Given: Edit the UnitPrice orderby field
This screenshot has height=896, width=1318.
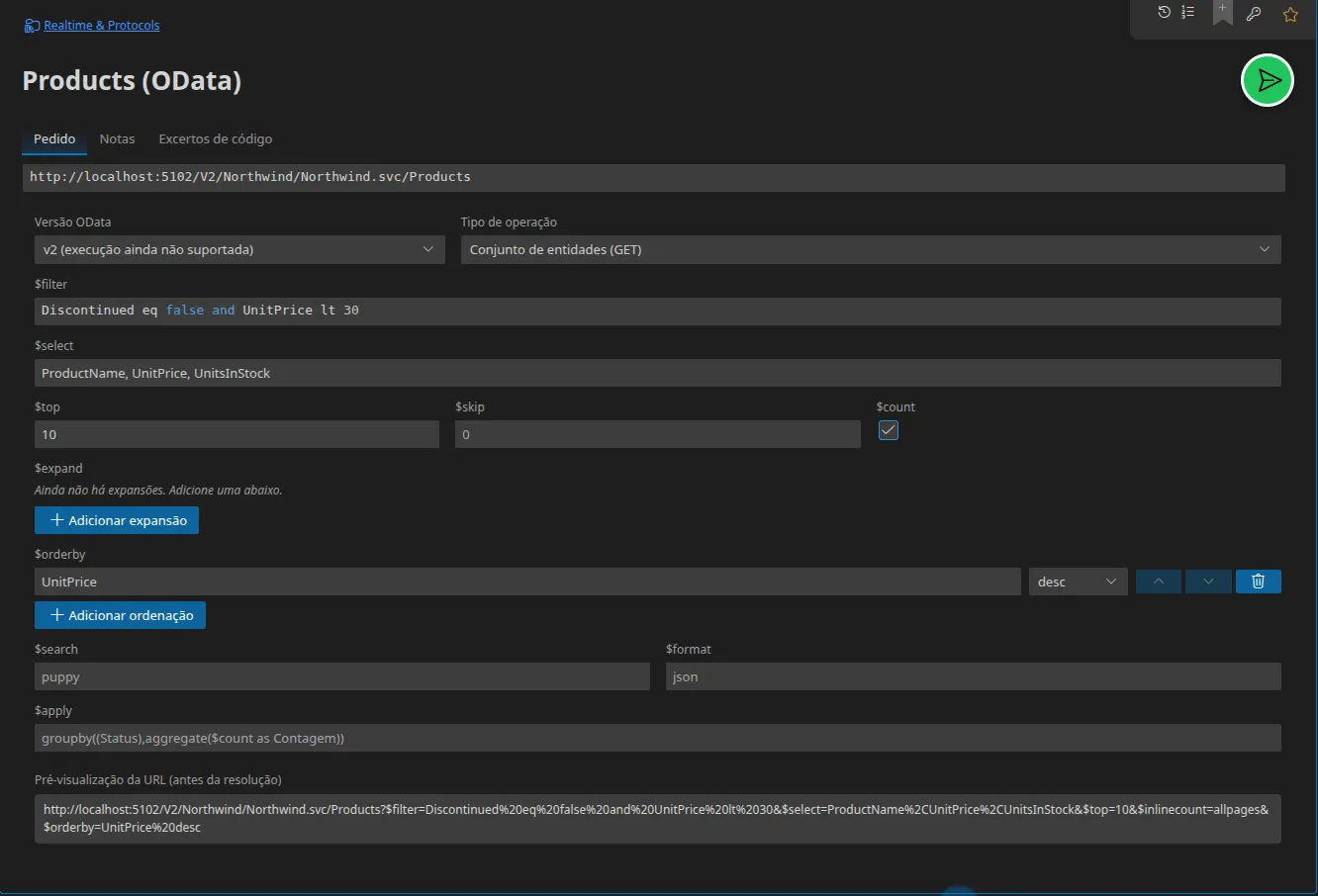Looking at the screenshot, I should [527, 582].
